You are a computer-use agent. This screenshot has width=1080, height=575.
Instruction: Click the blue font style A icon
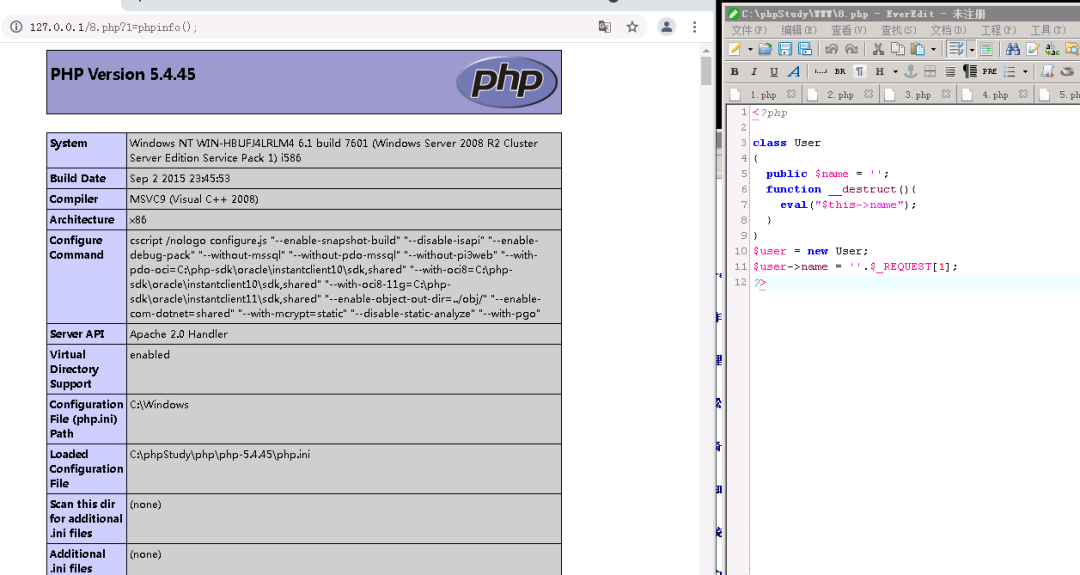pyautogui.click(x=794, y=72)
